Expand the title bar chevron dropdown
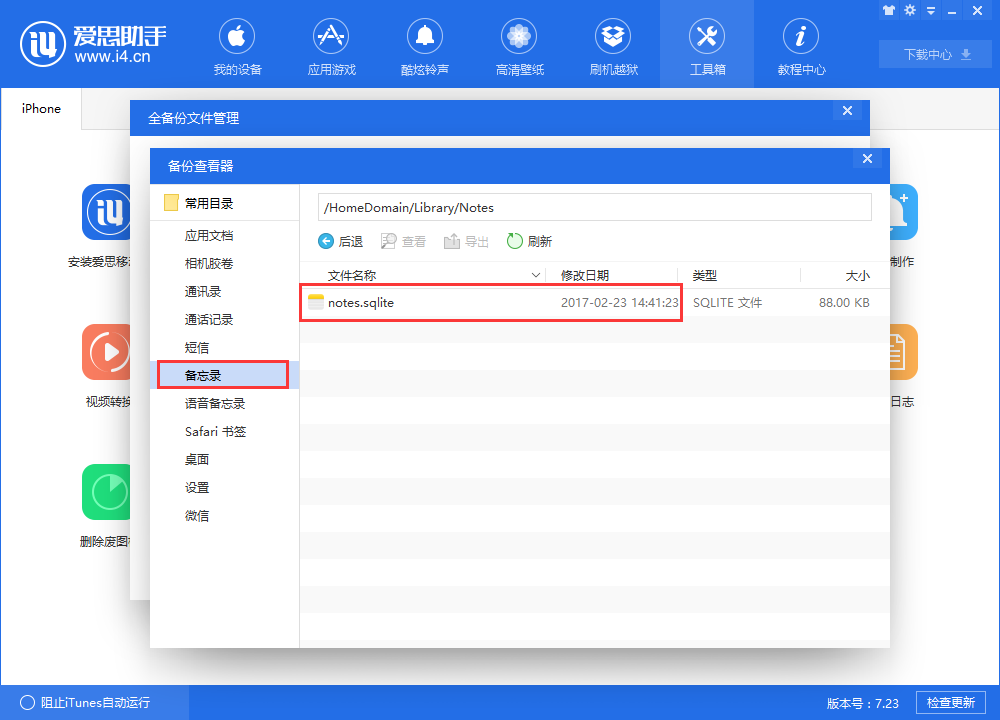Viewport: 1000px width, 720px height. pyautogui.click(x=931, y=10)
